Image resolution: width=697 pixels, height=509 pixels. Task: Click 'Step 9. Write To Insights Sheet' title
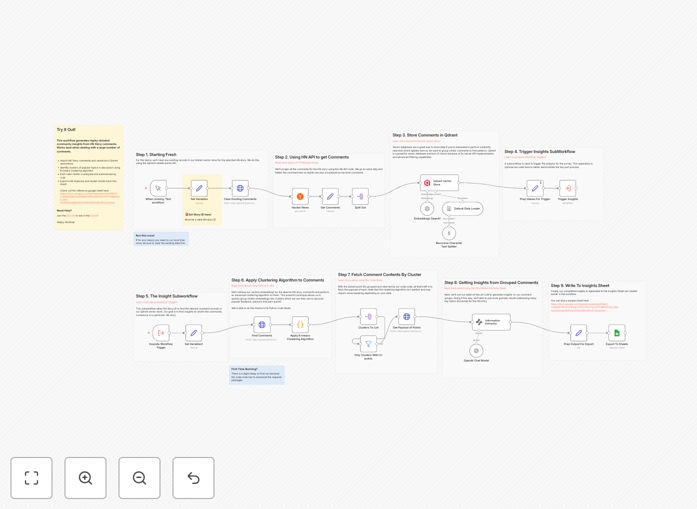[x=580, y=285]
